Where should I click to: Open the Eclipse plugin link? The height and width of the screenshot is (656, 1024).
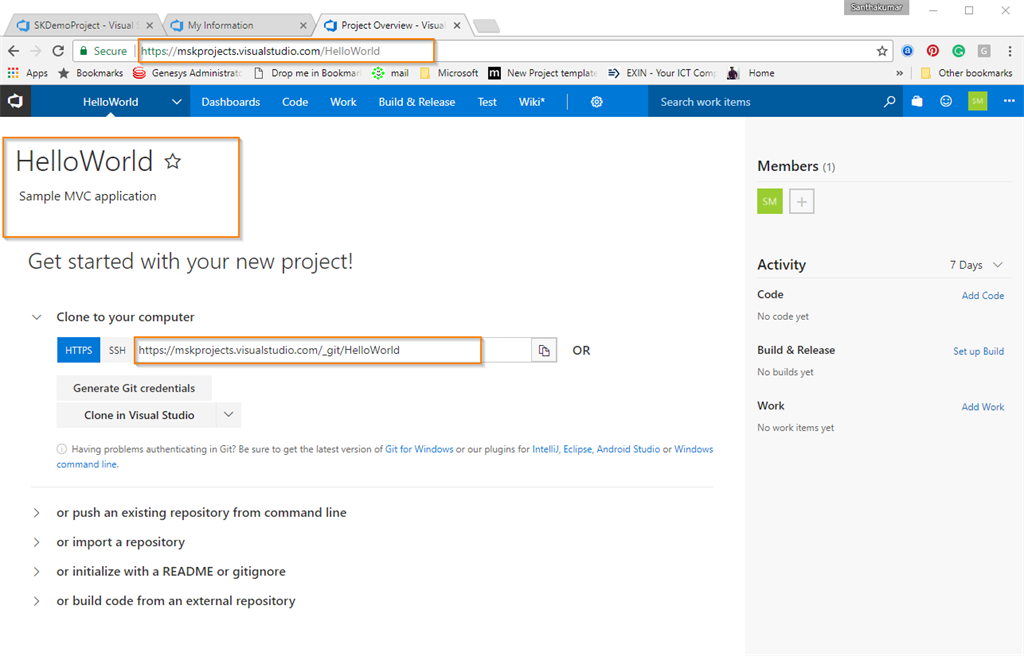(x=577, y=449)
